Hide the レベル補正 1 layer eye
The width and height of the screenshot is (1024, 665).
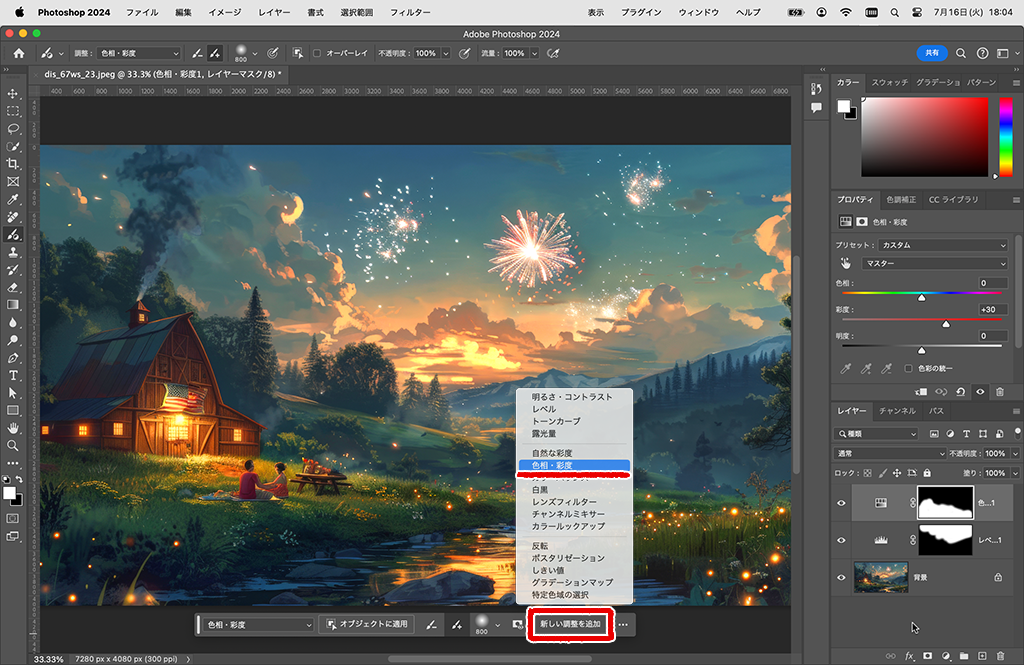point(841,540)
